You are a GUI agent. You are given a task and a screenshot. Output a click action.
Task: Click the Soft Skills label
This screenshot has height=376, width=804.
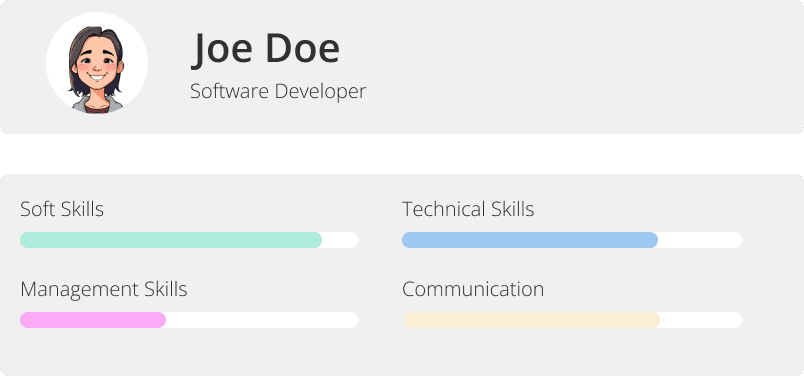click(62, 209)
